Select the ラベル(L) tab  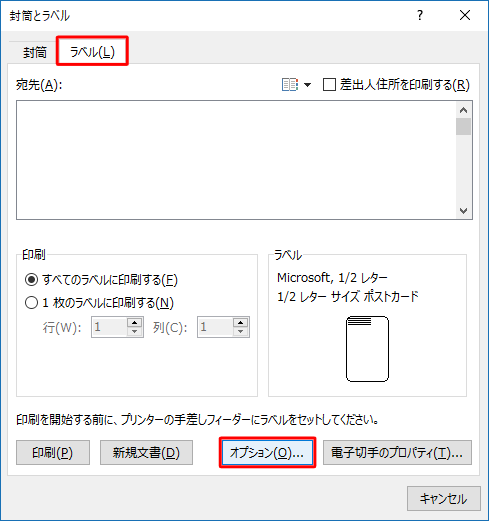(x=92, y=52)
